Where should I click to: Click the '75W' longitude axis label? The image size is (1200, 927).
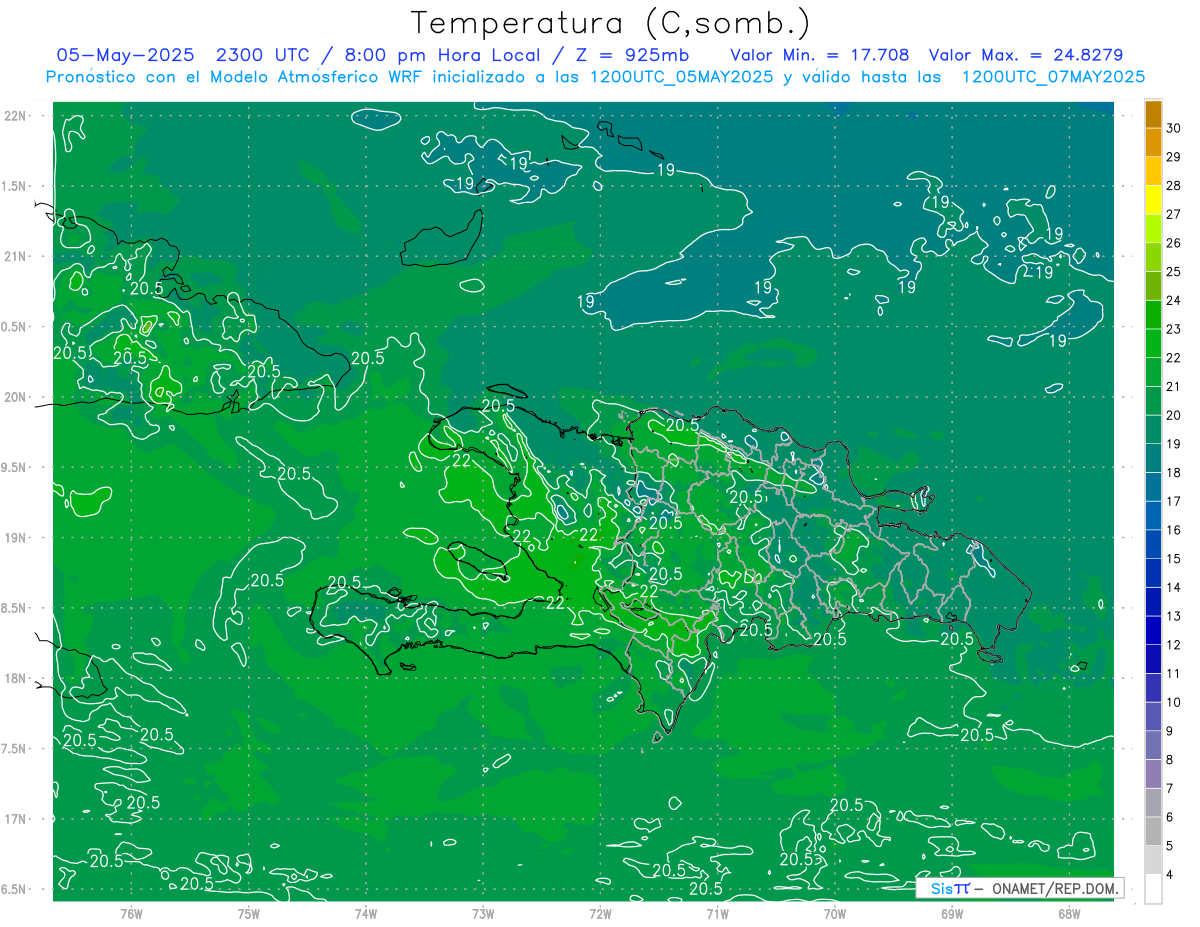pos(249,913)
